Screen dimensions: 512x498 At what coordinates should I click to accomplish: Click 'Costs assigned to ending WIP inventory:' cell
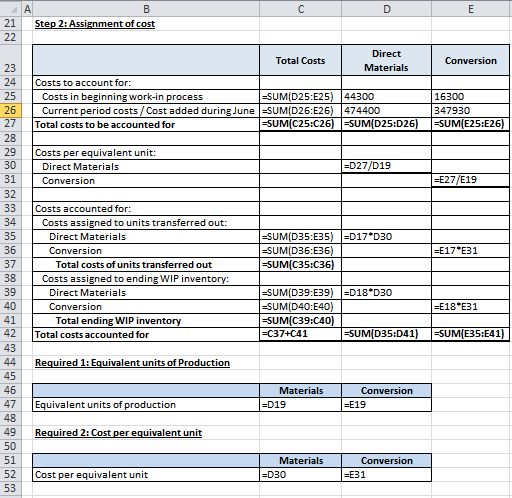146,278
